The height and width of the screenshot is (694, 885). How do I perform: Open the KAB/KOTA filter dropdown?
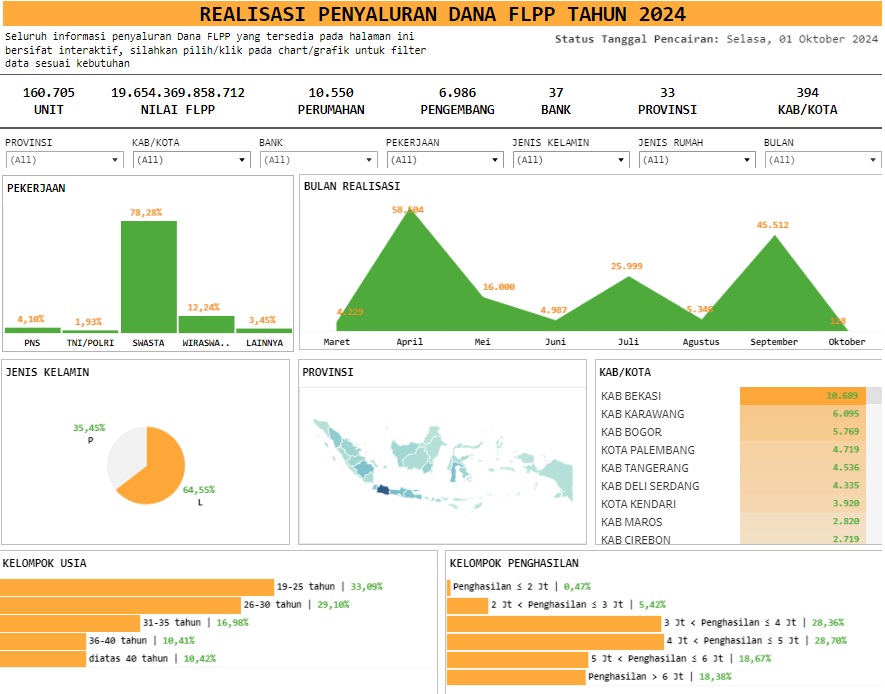[x=191, y=160]
